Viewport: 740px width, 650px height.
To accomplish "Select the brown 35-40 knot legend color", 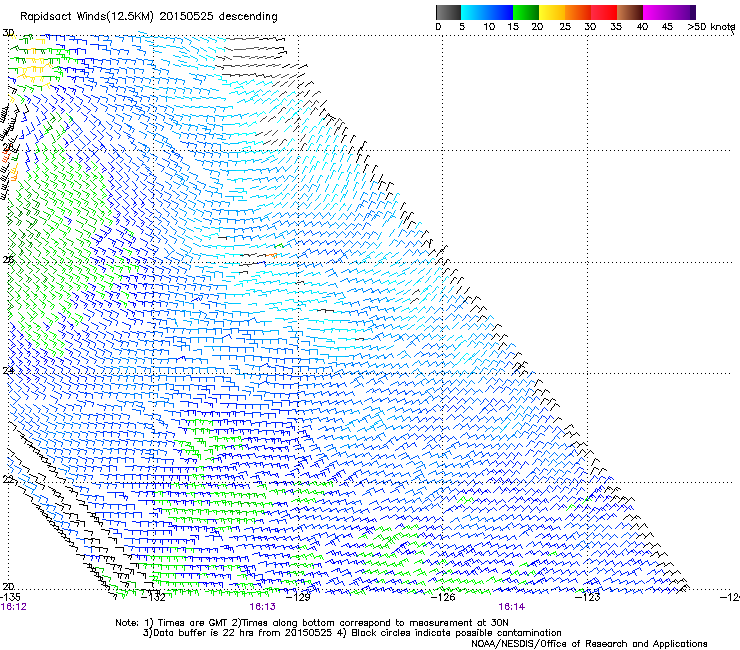I will pyautogui.click(x=630, y=12).
